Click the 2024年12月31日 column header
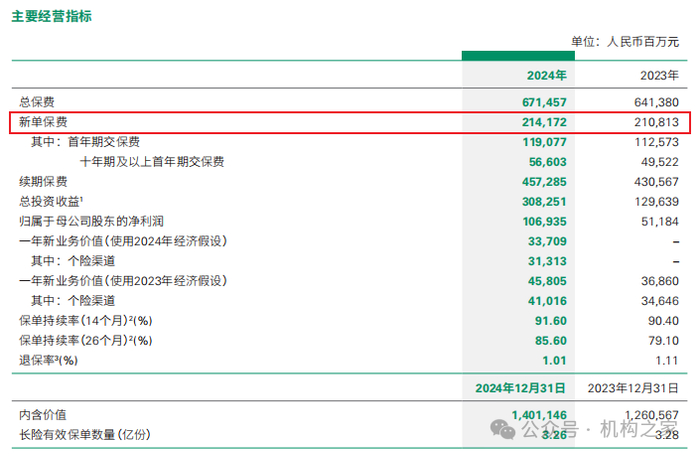 click(521, 388)
